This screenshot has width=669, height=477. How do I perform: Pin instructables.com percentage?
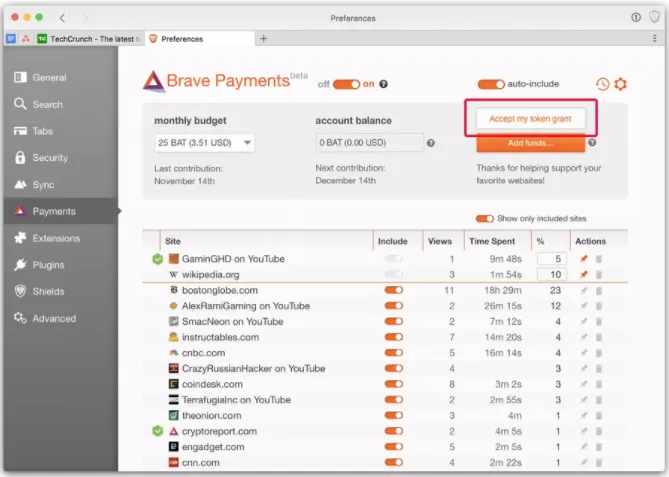pyautogui.click(x=584, y=337)
